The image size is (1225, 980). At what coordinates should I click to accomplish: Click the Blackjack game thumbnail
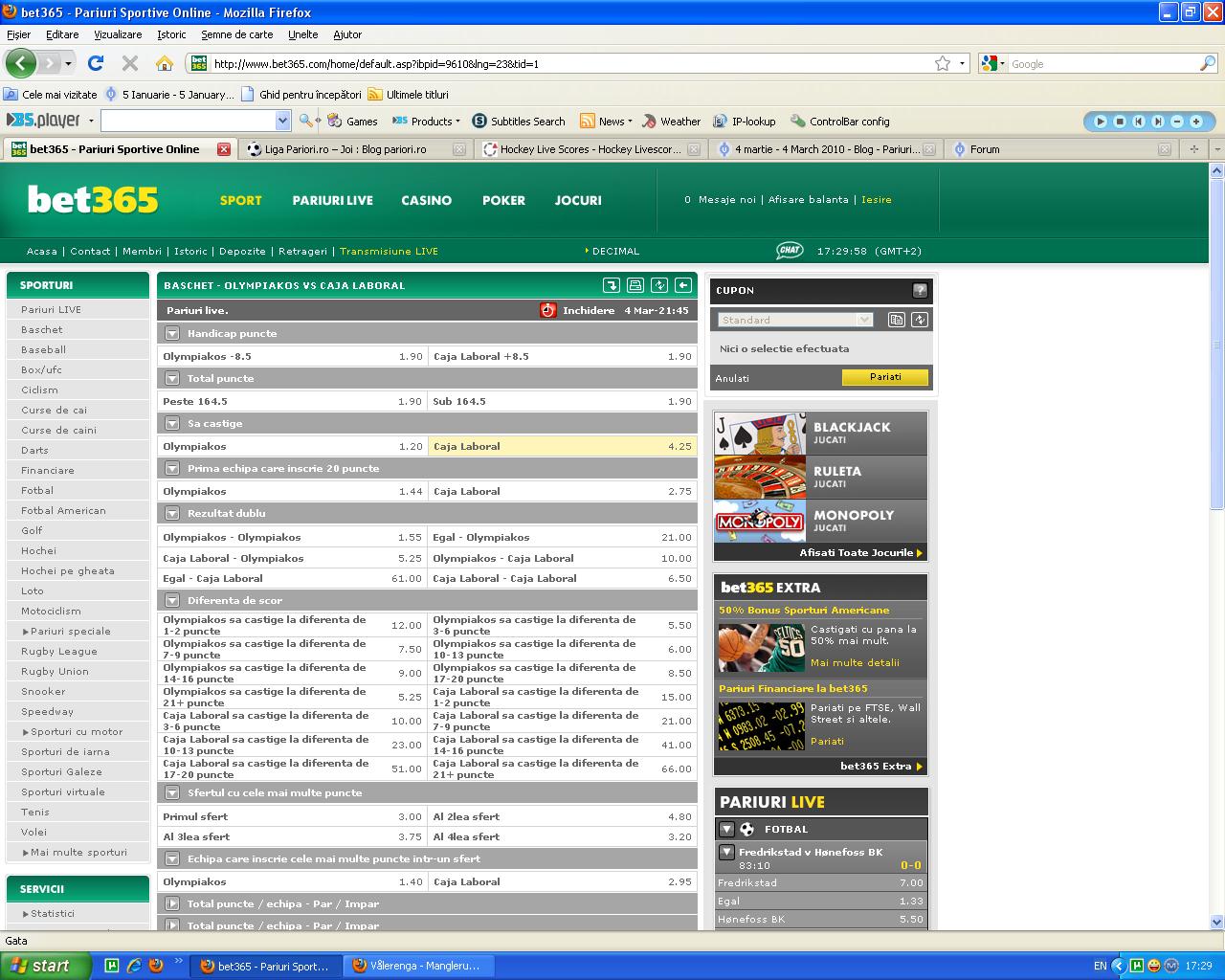[x=760, y=433]
